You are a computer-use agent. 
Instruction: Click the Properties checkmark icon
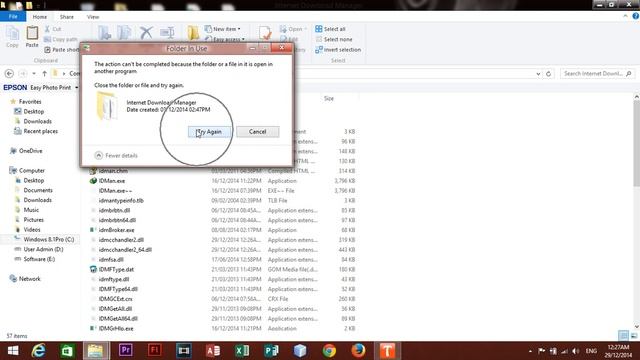click(x=265, y=33)
